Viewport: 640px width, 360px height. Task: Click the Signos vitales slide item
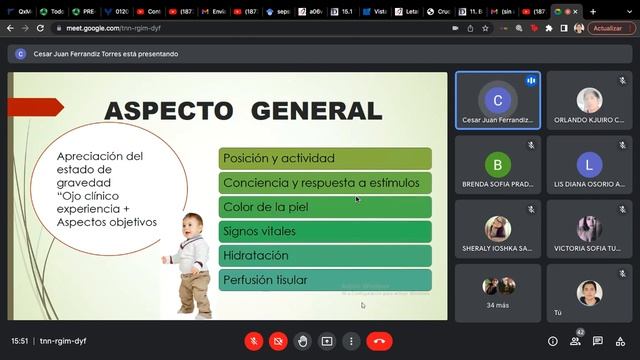[325, 231]
